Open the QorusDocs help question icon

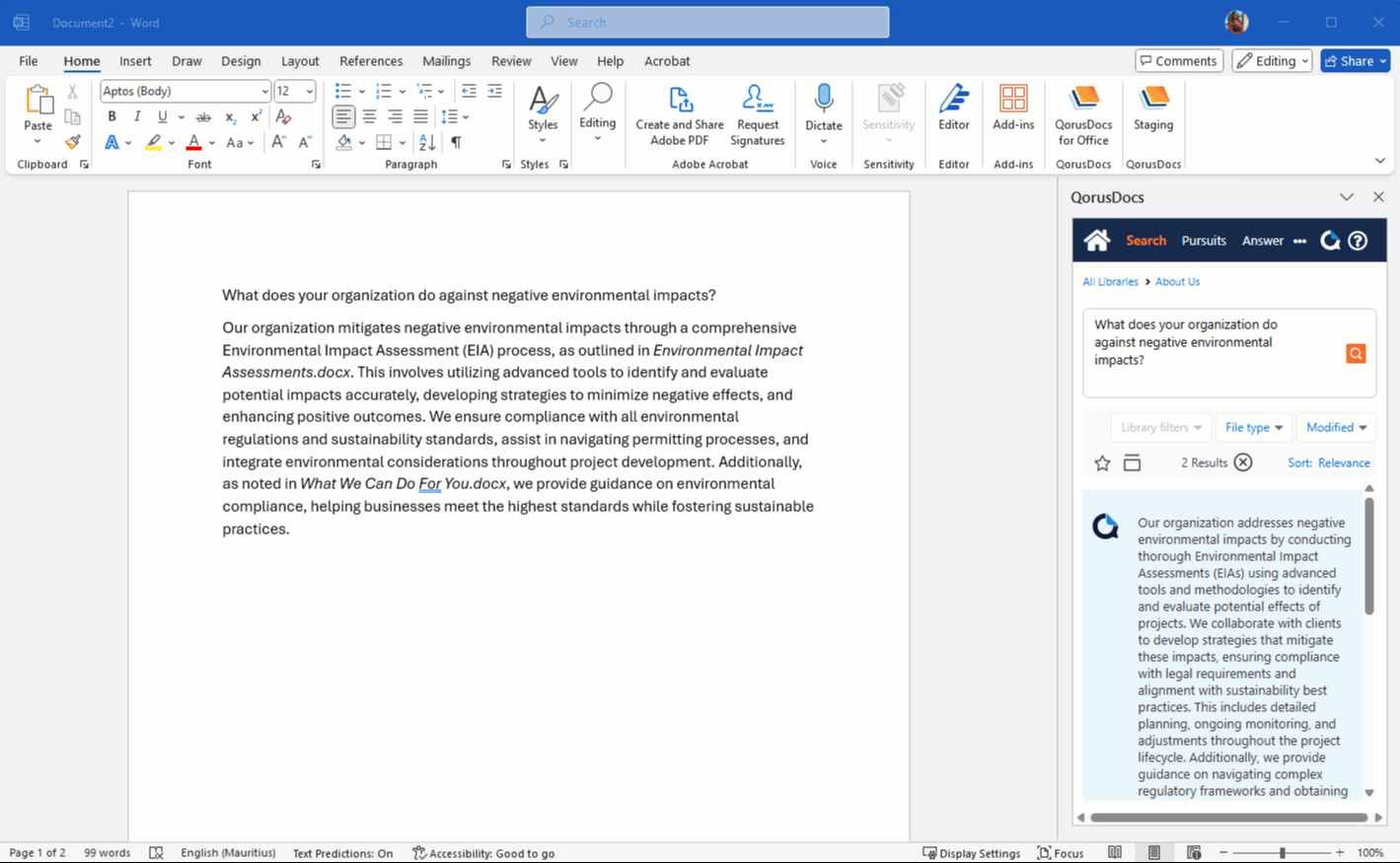(1358, 241)
